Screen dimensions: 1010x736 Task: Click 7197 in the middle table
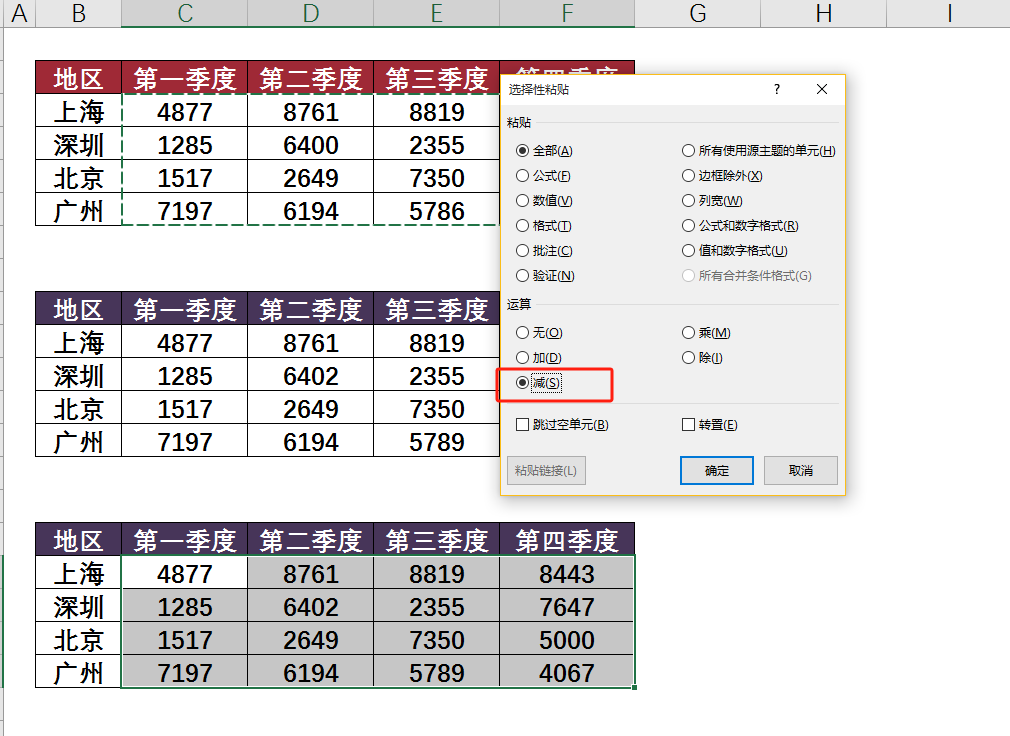click(x=185, y=441)
